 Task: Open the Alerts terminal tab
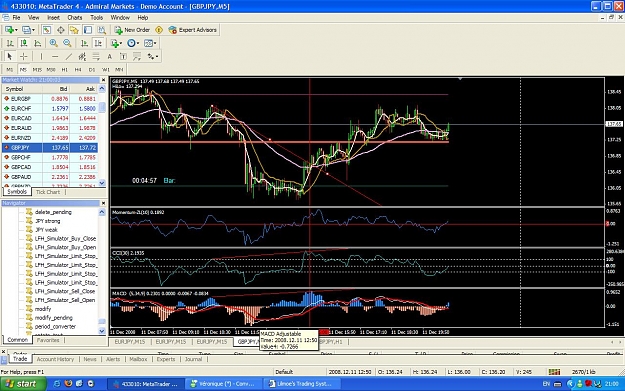coord(113,359)
